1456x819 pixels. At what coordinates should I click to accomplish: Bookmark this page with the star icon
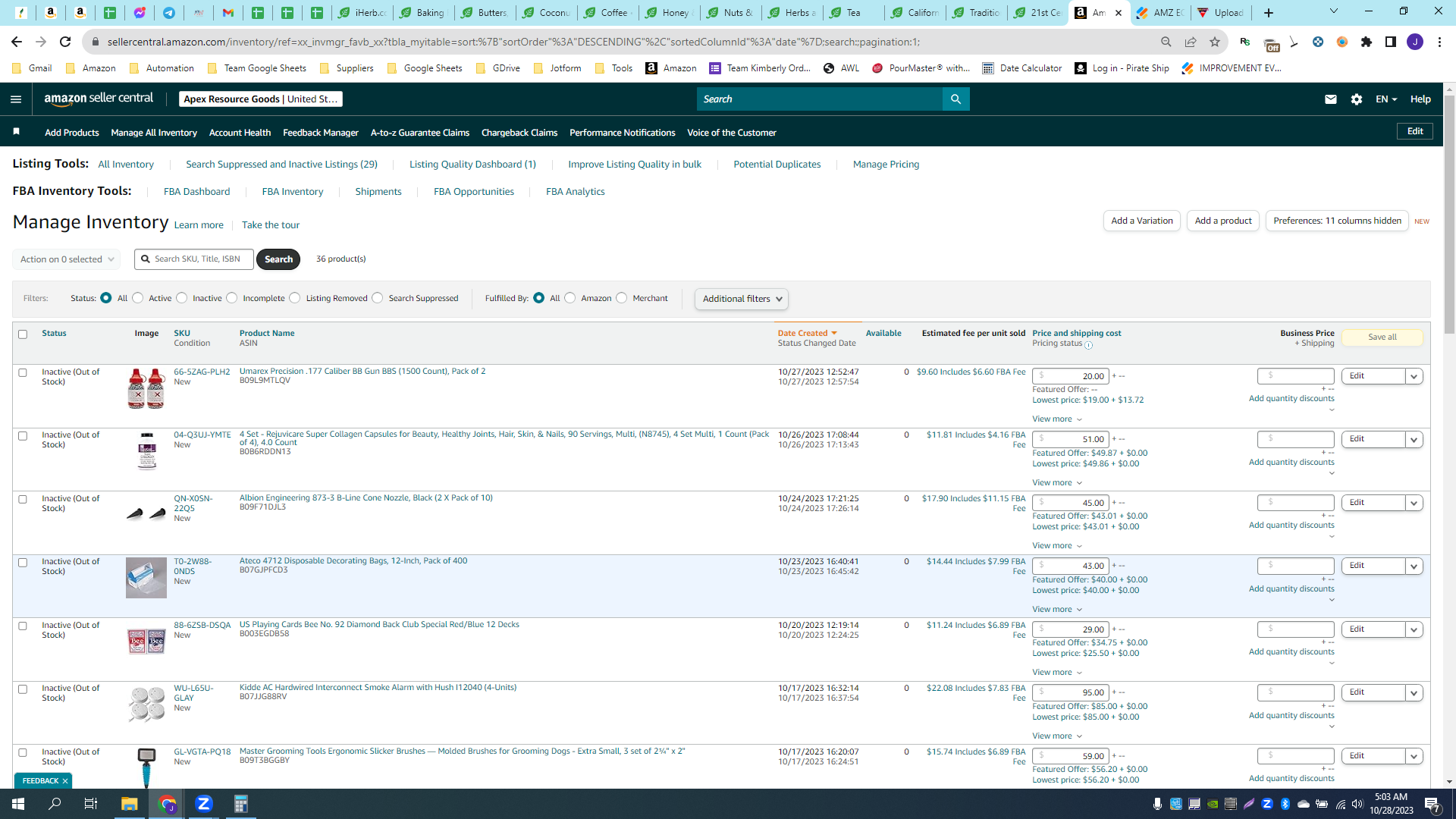[x=1215, y=42]
